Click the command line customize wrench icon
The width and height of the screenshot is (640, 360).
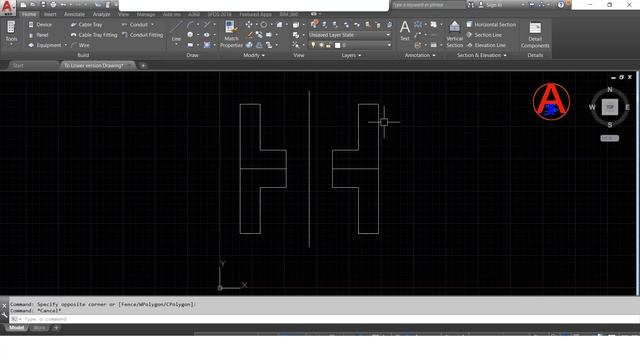tap(4, 315)
